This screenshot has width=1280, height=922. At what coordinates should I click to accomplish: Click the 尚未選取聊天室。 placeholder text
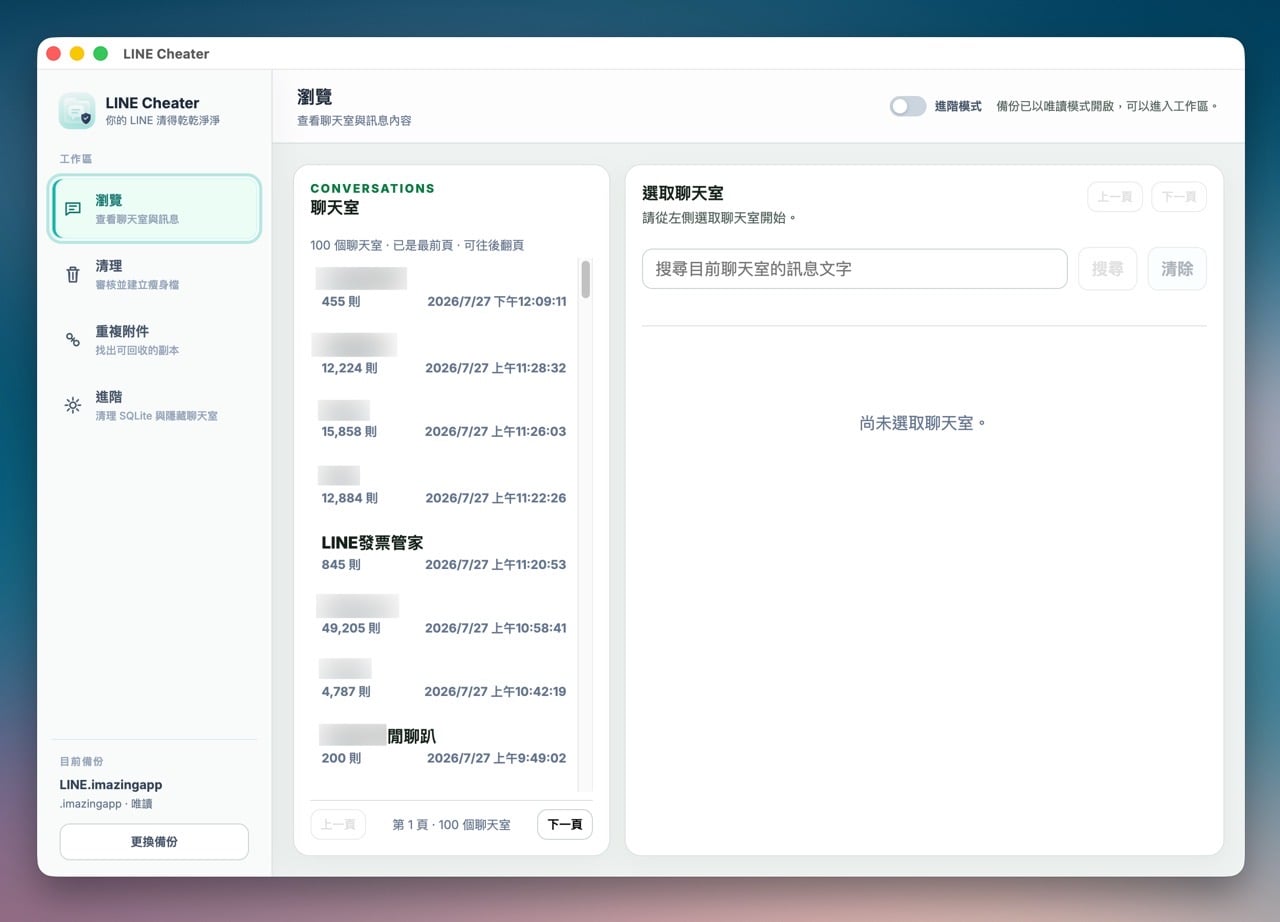click(x=923, y=423)
